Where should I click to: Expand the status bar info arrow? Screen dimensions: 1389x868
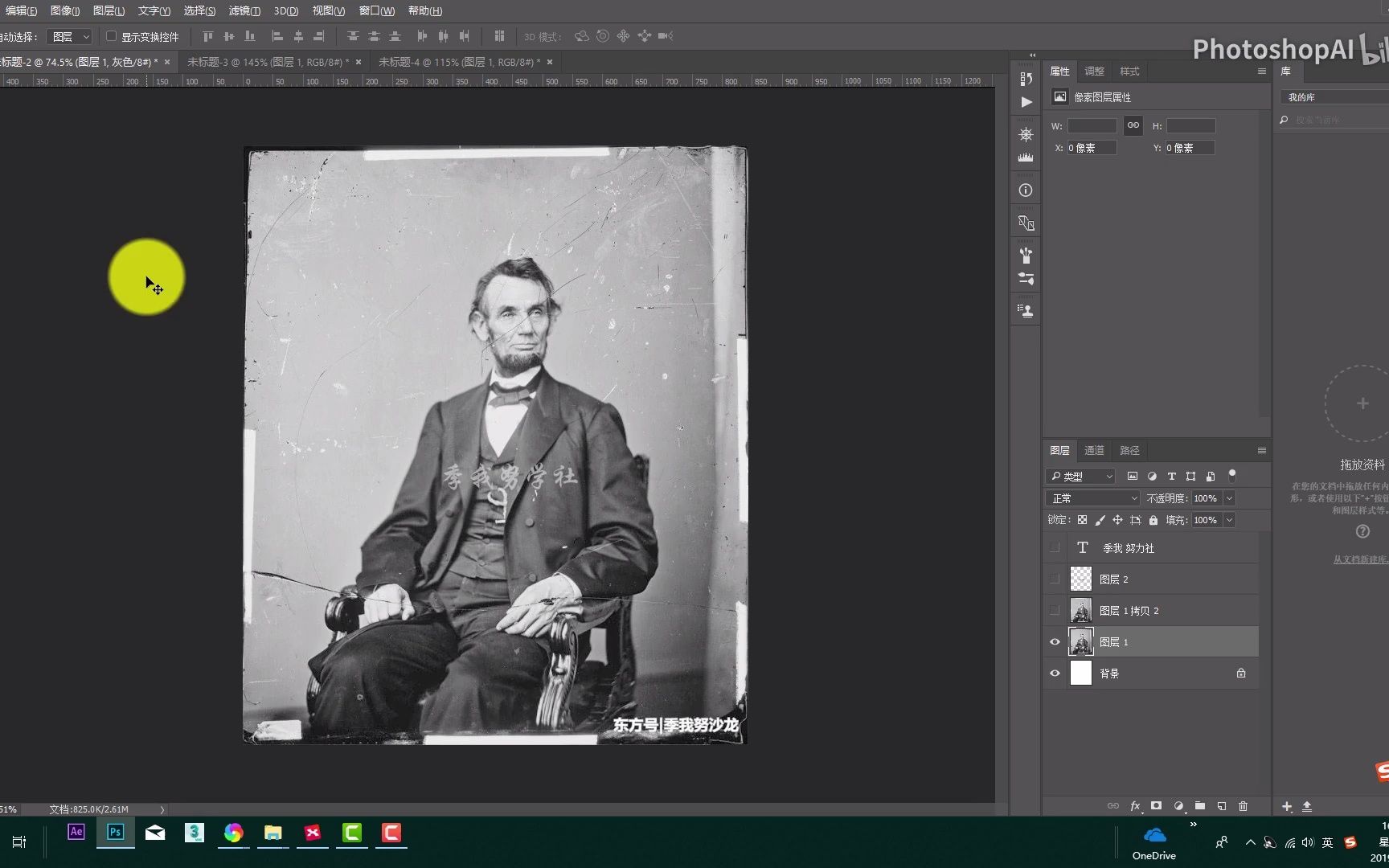[162, 809]
